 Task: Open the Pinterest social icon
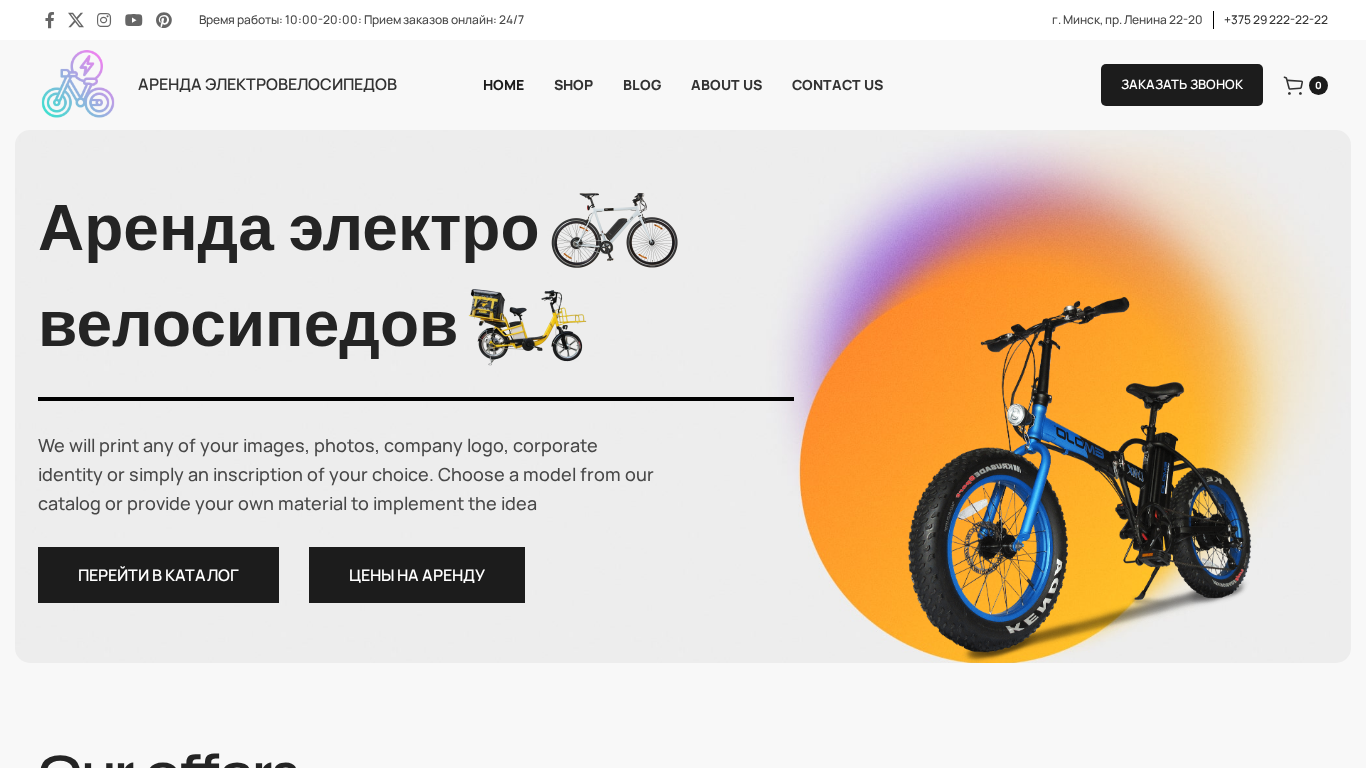164,20
